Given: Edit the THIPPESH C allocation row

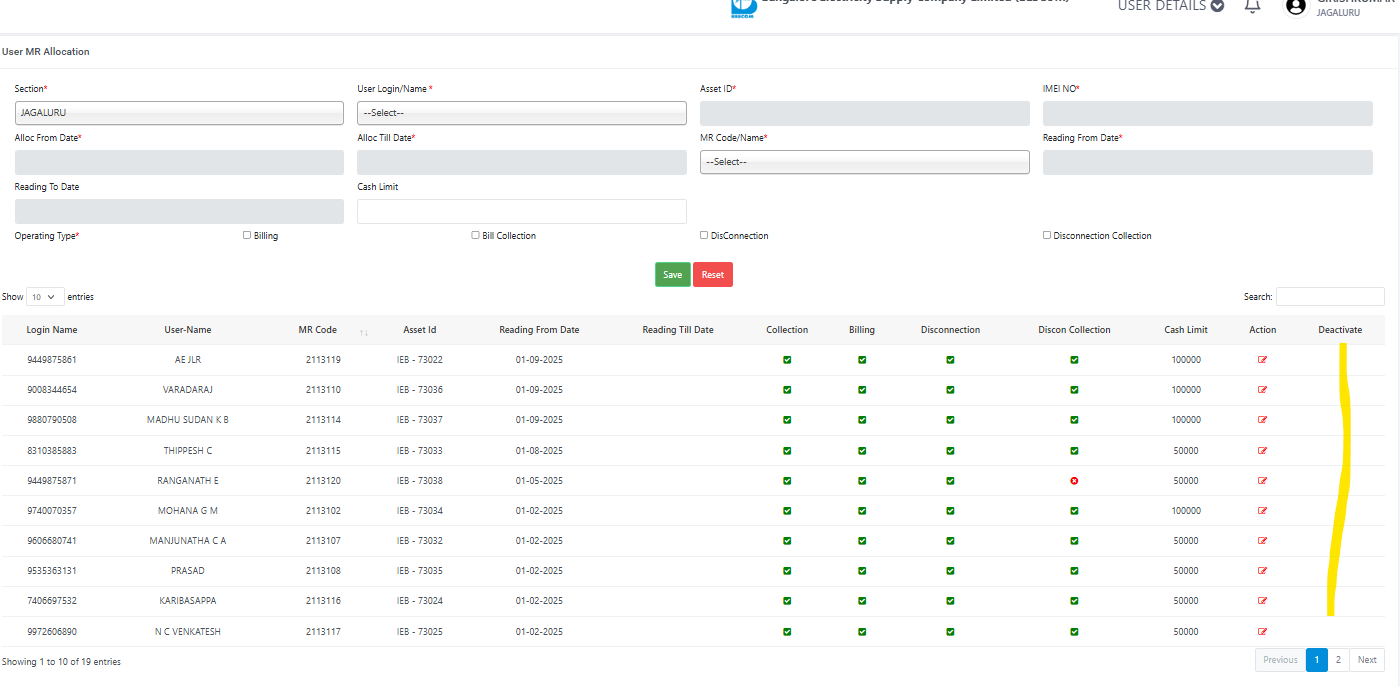Looking at the screenshot, I should point(1262,451).
